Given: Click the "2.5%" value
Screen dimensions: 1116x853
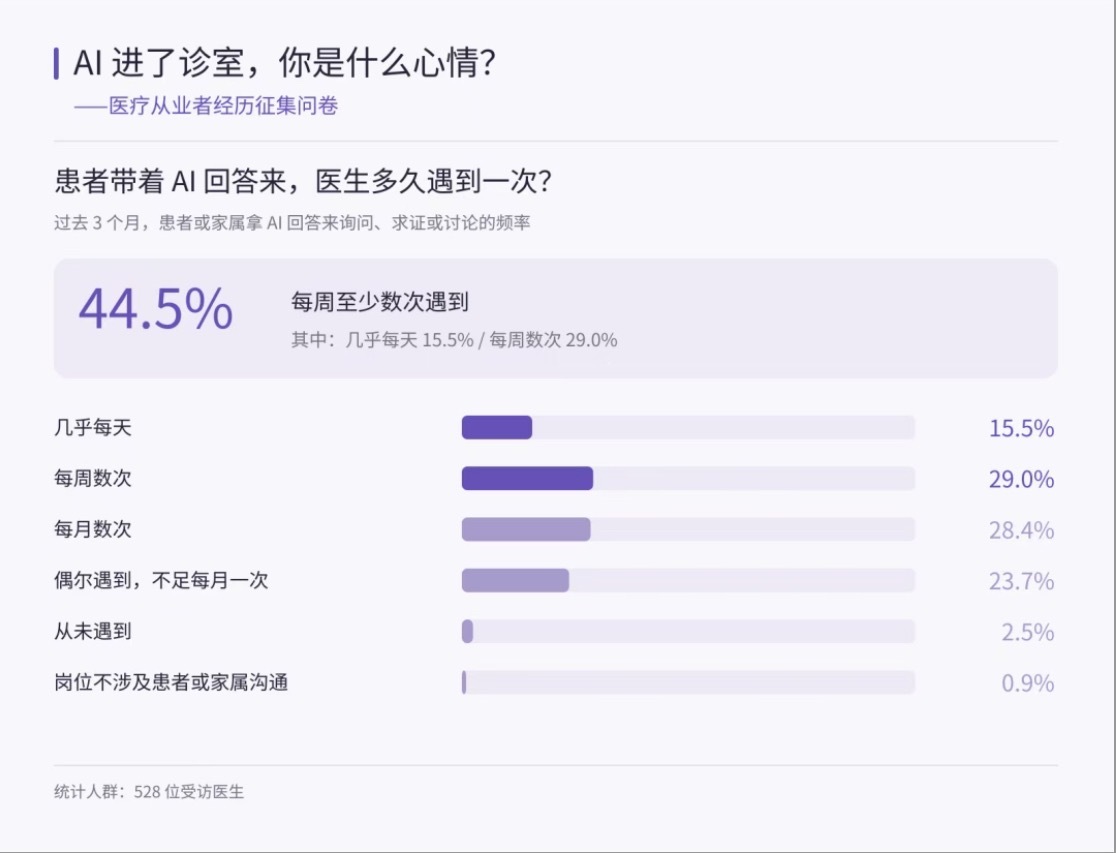Looking at the screenshot, I should coord(1028,632).
